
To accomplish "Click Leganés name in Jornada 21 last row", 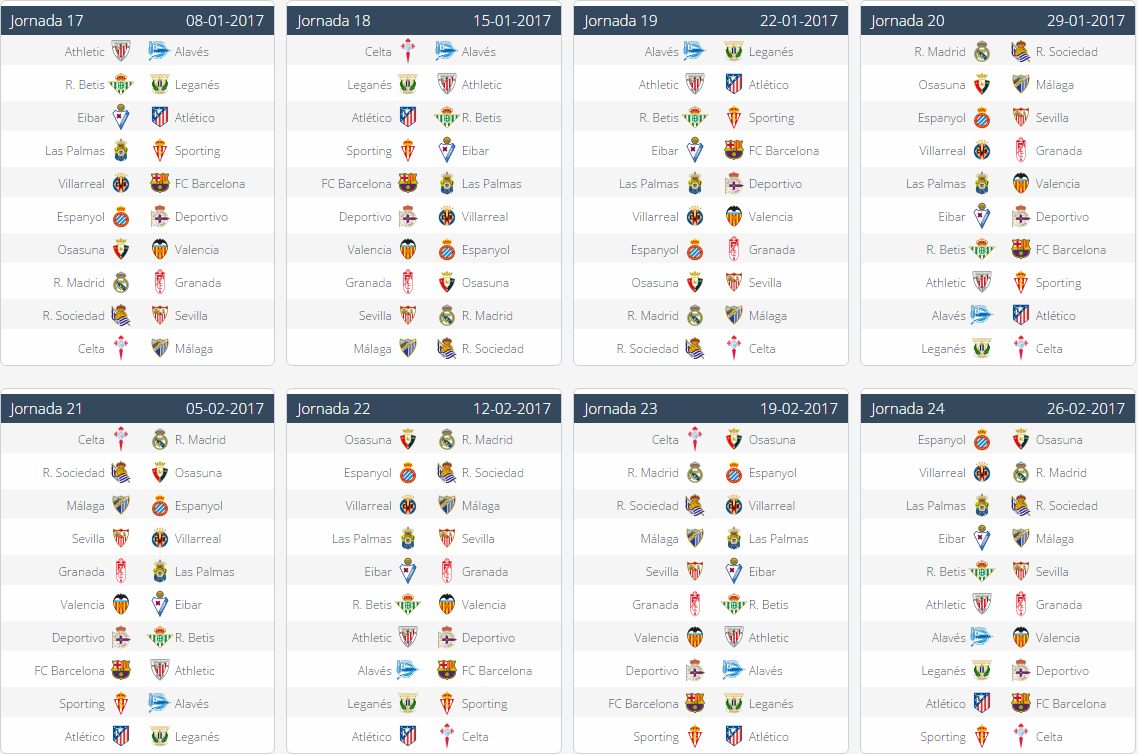I will [197, 737].
